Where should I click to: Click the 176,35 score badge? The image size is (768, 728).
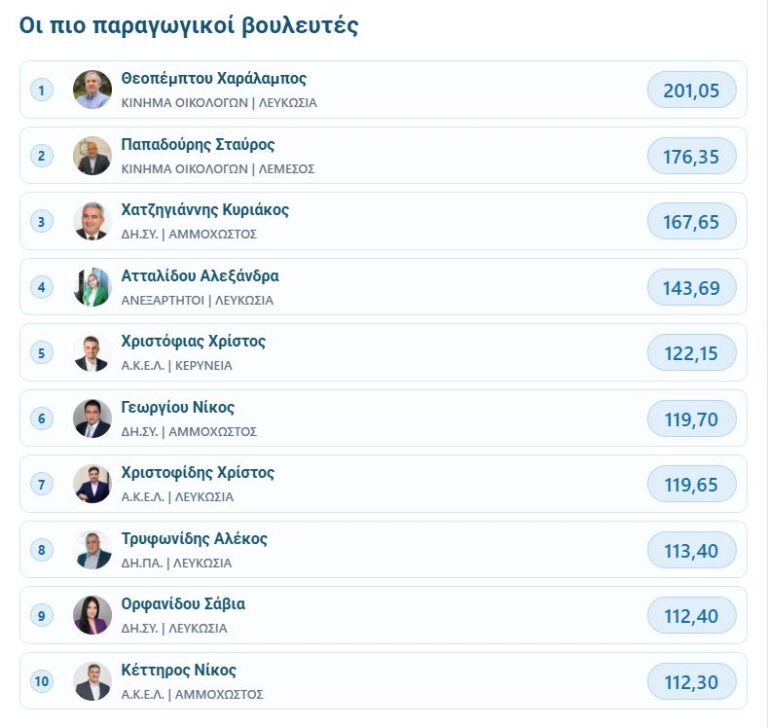coord(692,156)
